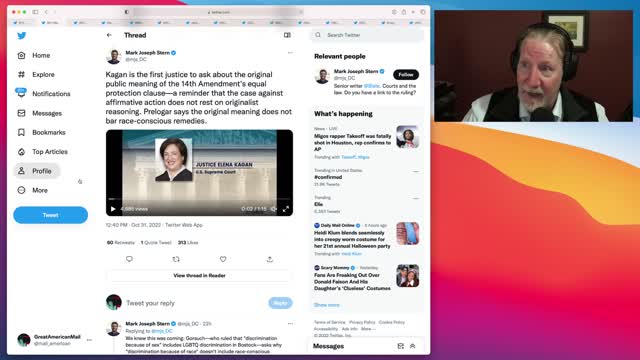This screenshot has height=360, width=640.
Task: Seek on the video progress bar
Action: tap(199, 199)
